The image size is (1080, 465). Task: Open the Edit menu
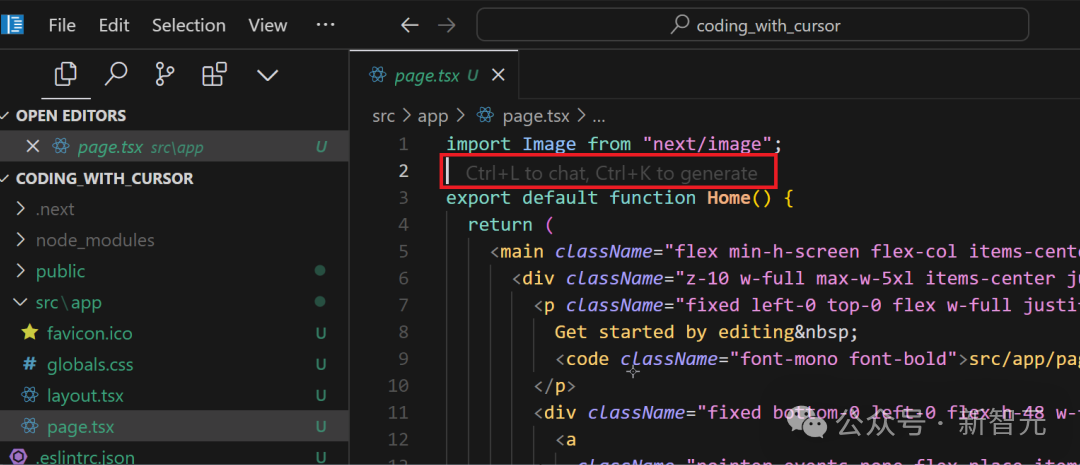114,25
